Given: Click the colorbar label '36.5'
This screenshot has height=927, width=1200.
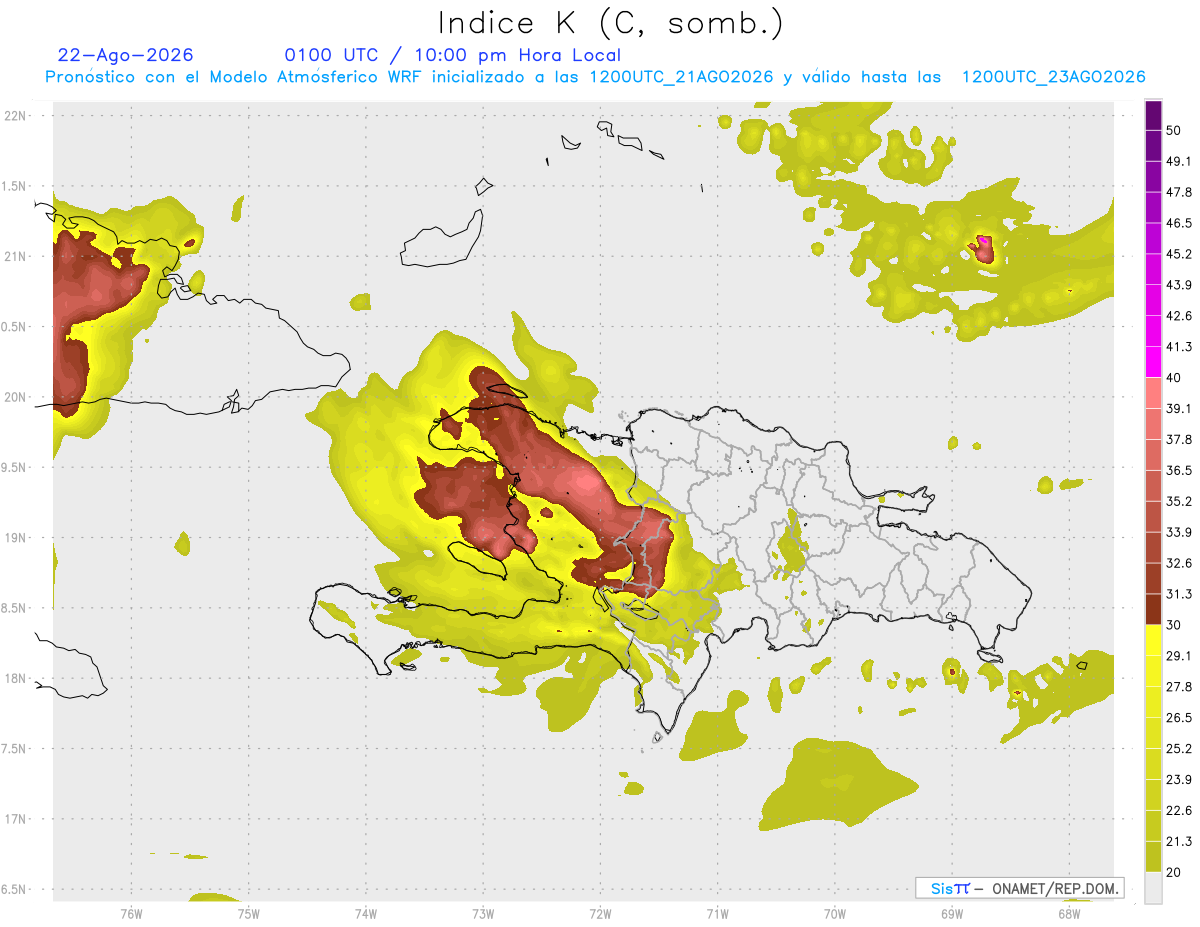Looking at the screenshot, I should [1178, 470].
